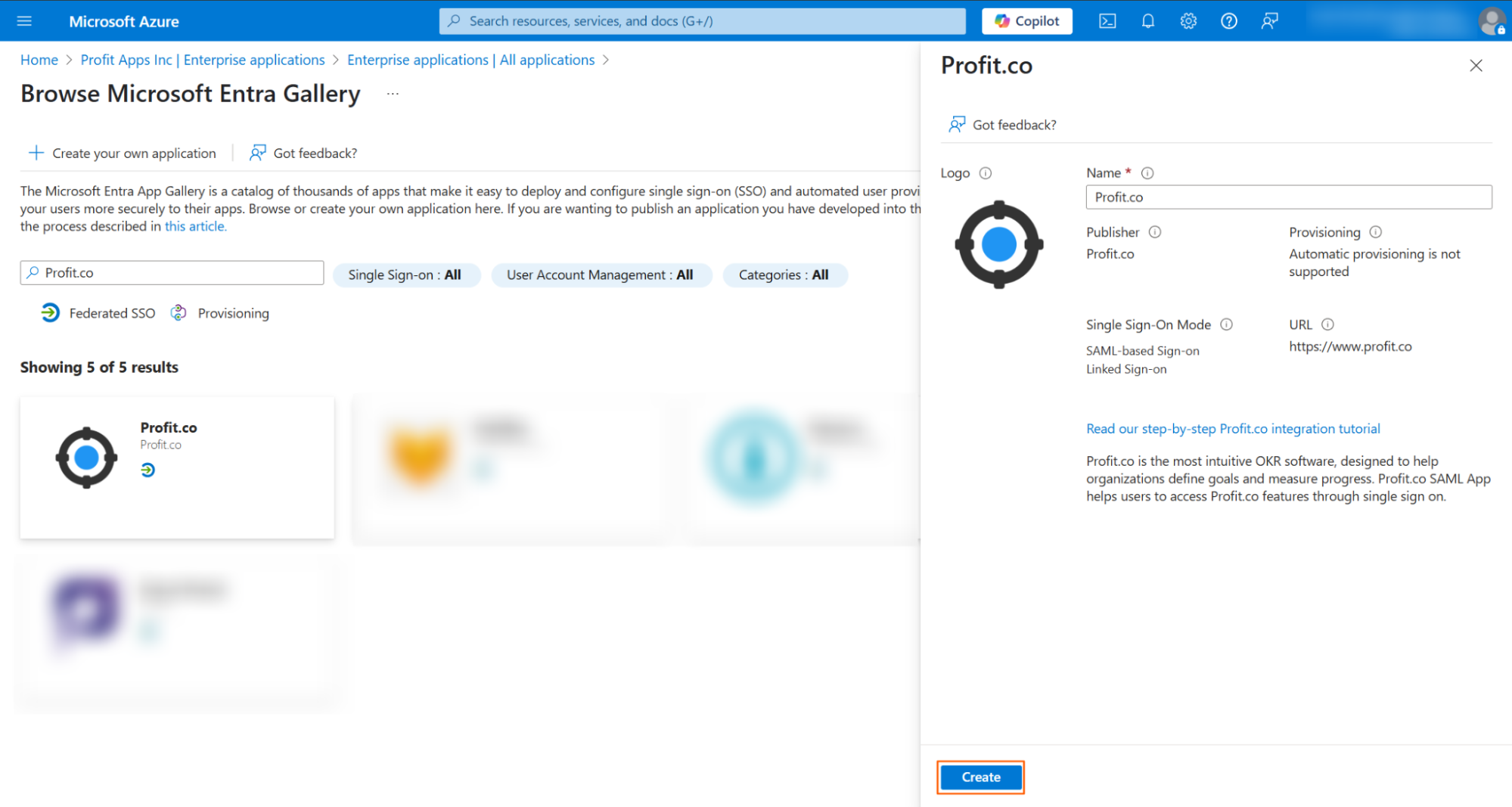Close the Profit.co side panel
The width and height of the screenshot is (1512, 807).
(1476, 66)
